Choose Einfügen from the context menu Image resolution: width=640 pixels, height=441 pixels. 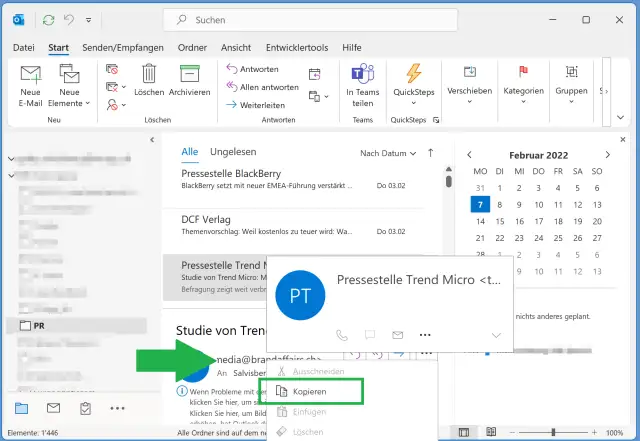[351, 412]
